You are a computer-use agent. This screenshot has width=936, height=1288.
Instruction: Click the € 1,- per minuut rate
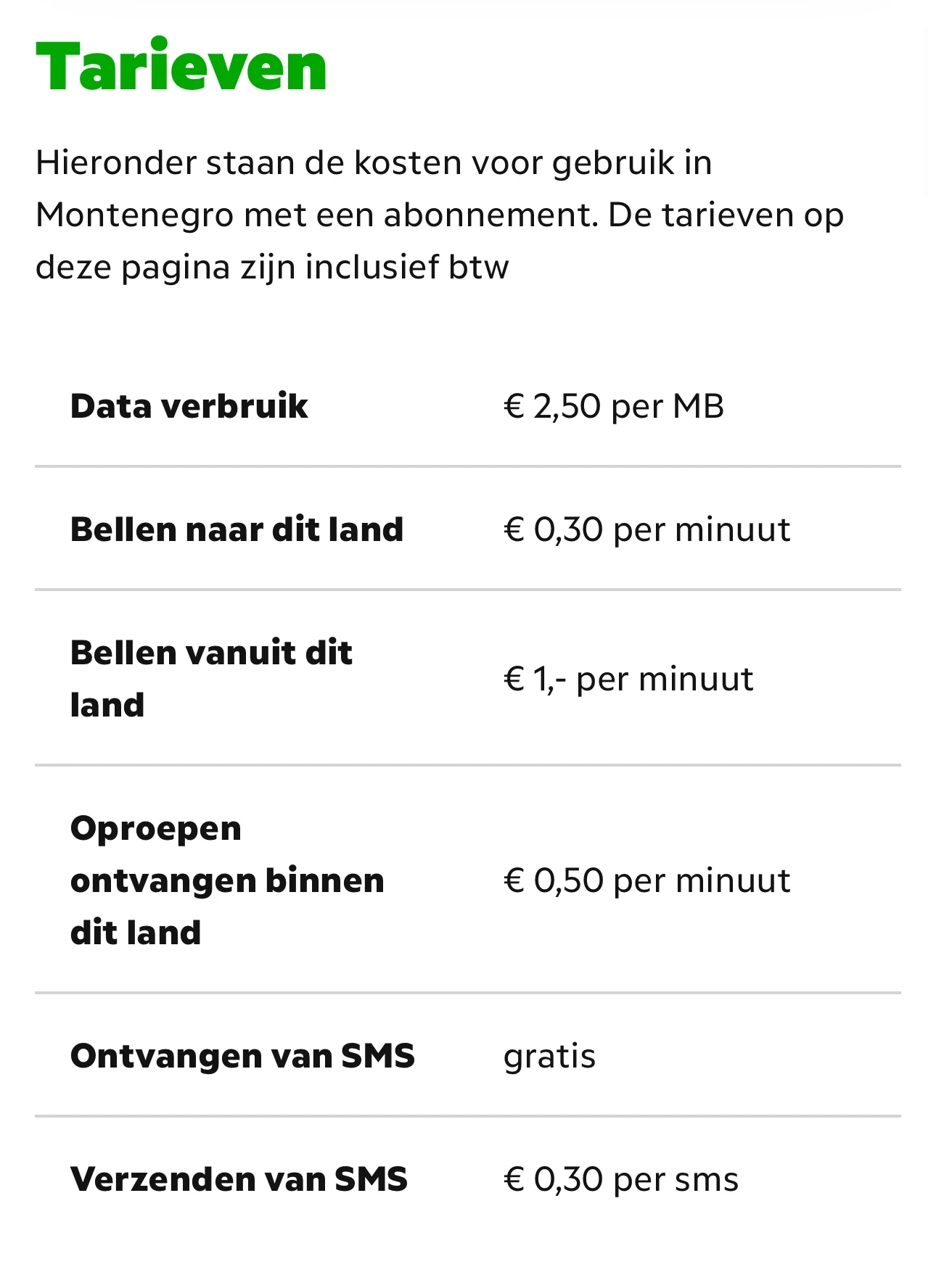[628, 679]
